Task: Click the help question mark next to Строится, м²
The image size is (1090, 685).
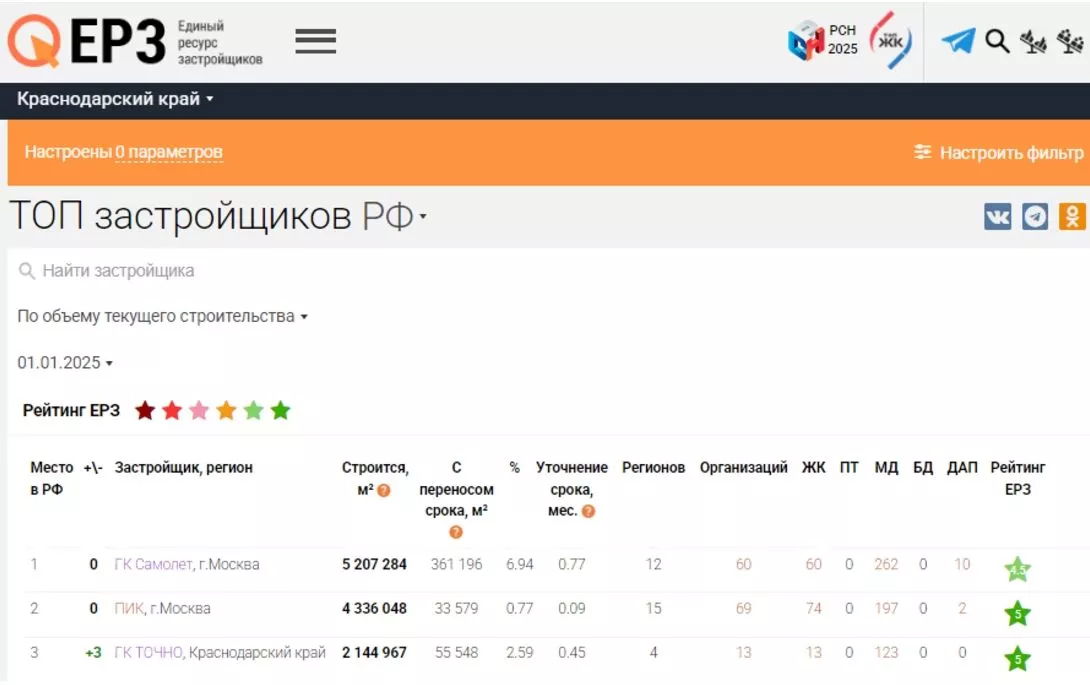Action: [x=385, y=491]
